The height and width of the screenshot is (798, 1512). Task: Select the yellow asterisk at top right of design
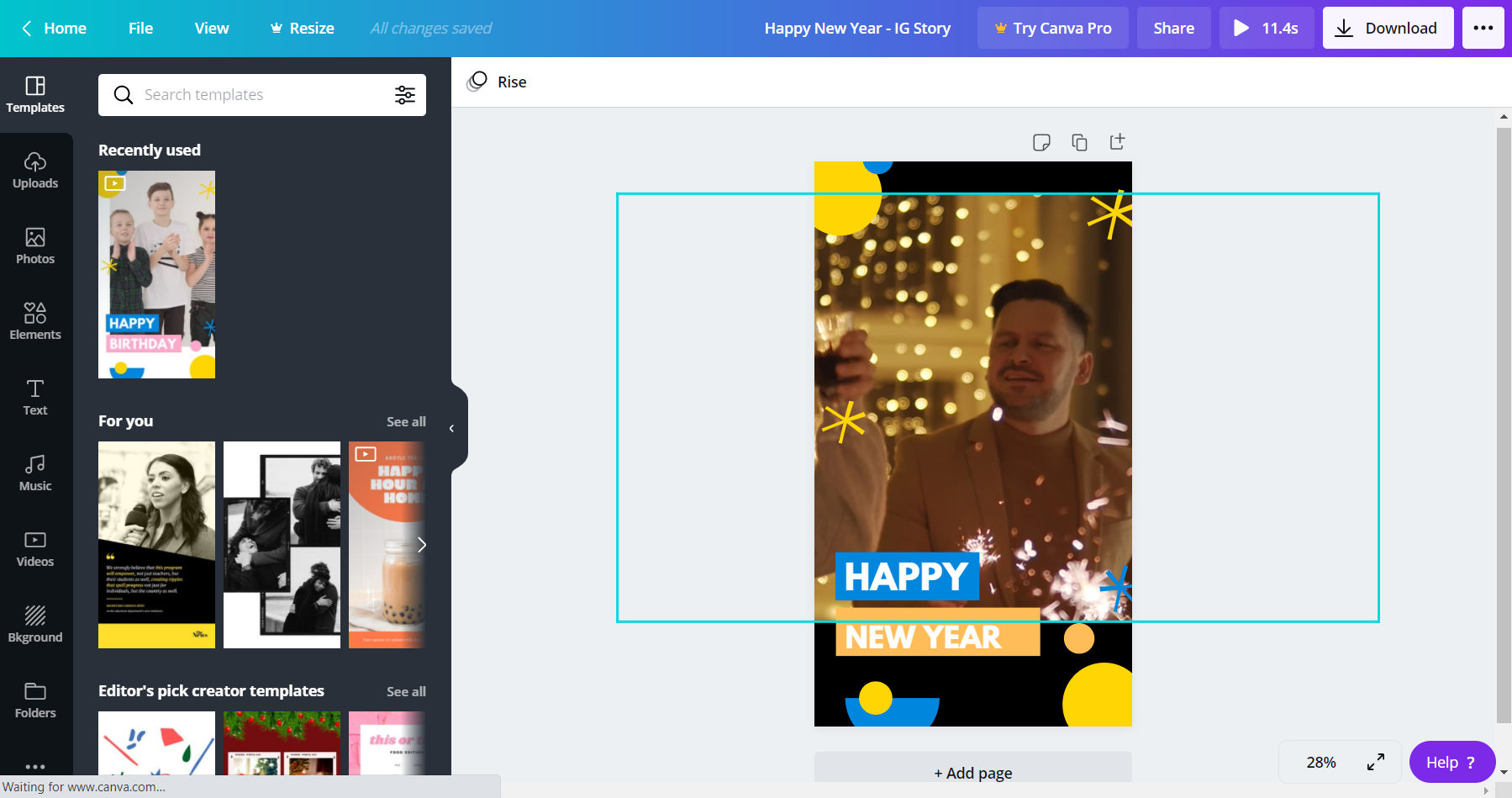(x=1111, y=214)
